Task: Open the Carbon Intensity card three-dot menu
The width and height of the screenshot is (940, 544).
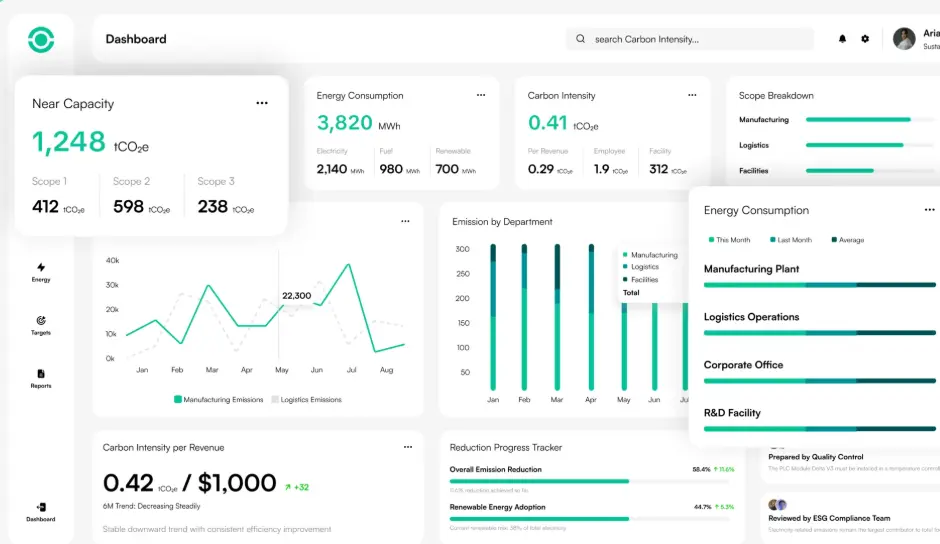Action: click(x=692, y=95)
